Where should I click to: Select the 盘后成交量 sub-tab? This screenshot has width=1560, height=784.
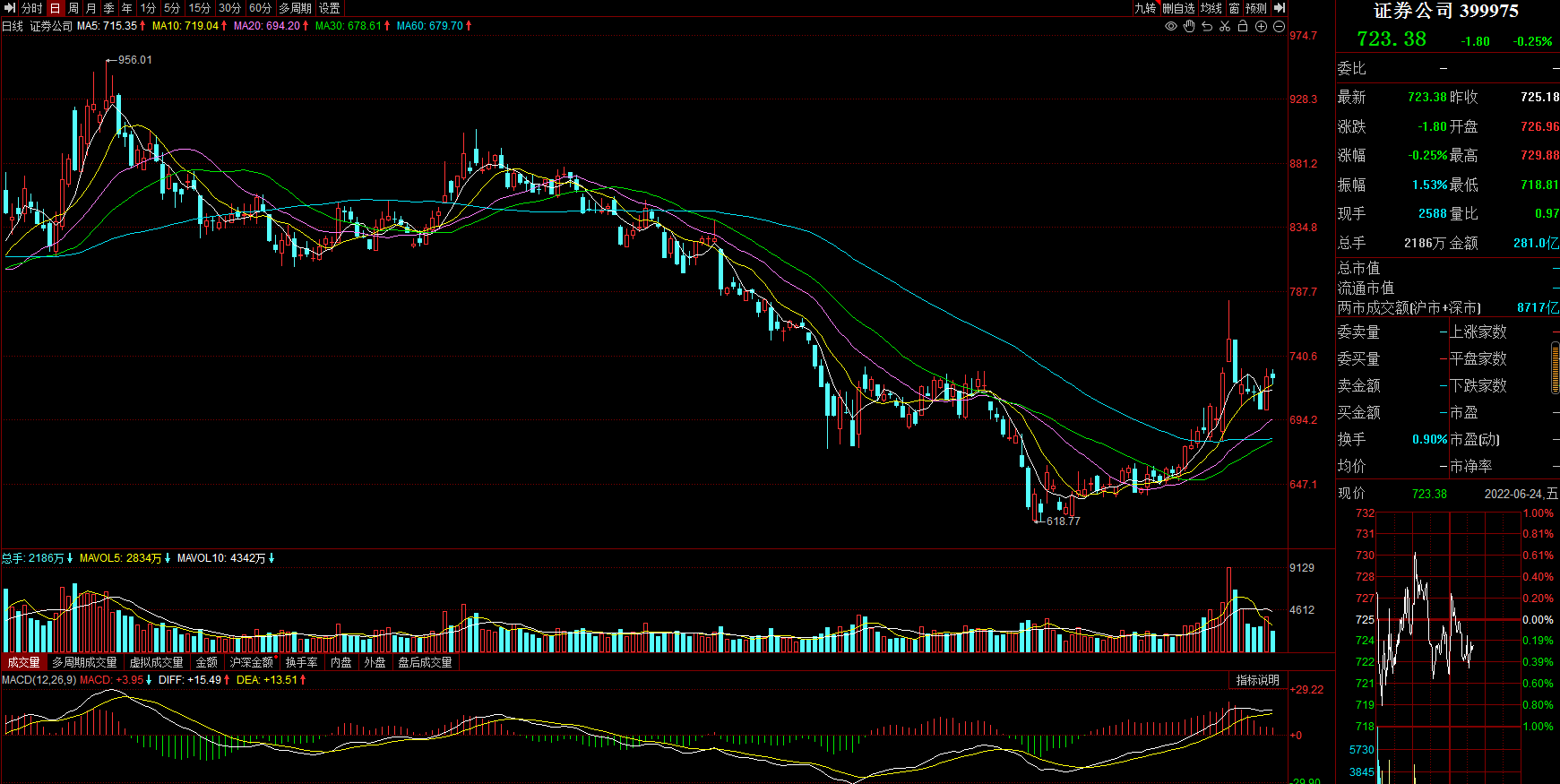coord(425,662)
